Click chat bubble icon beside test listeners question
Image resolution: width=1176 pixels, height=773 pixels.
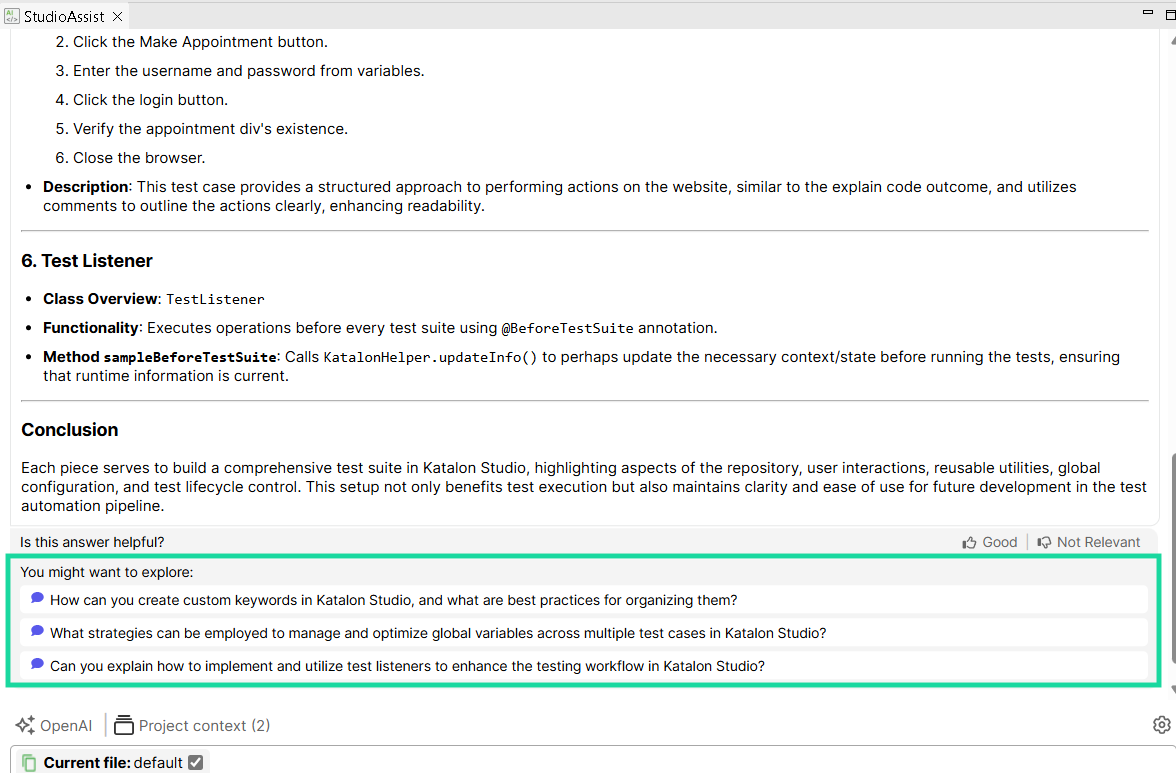coord(37,664)
